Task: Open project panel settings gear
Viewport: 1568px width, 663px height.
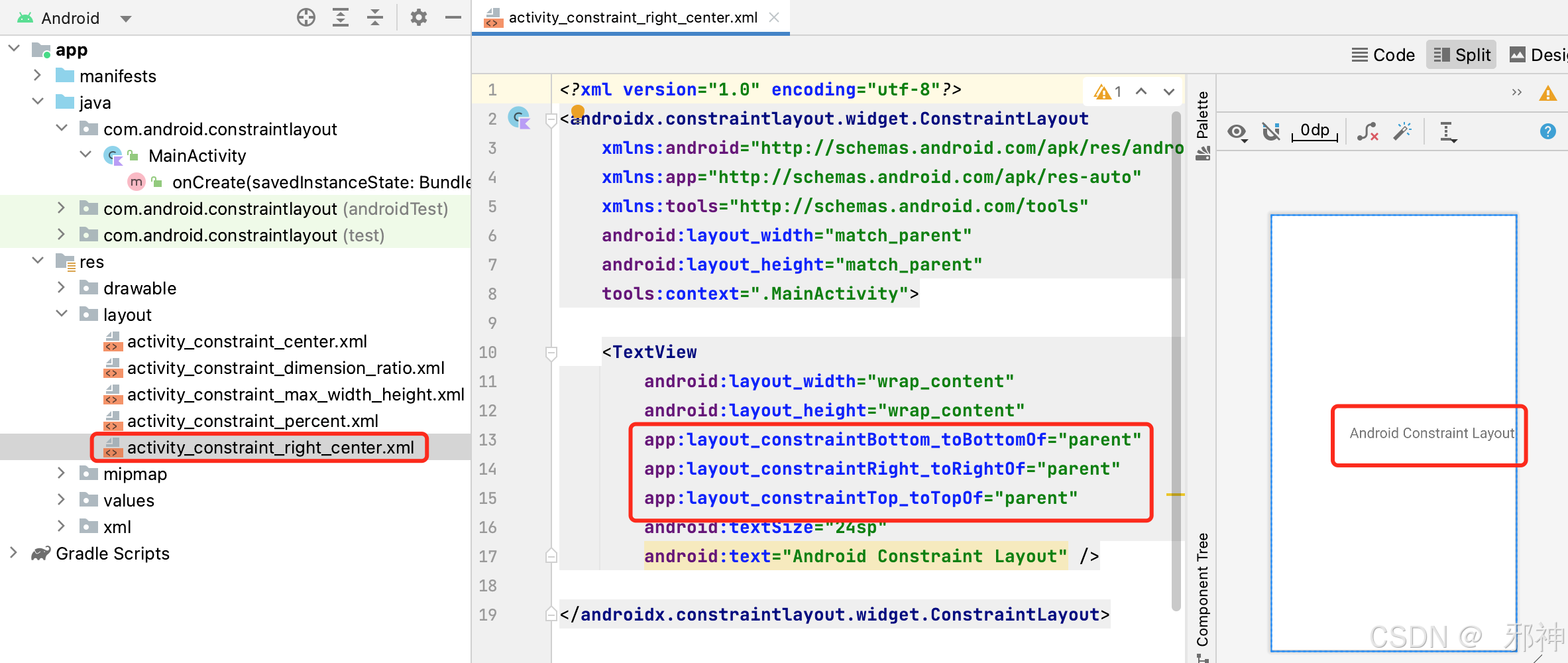Action: pos(418,17)
